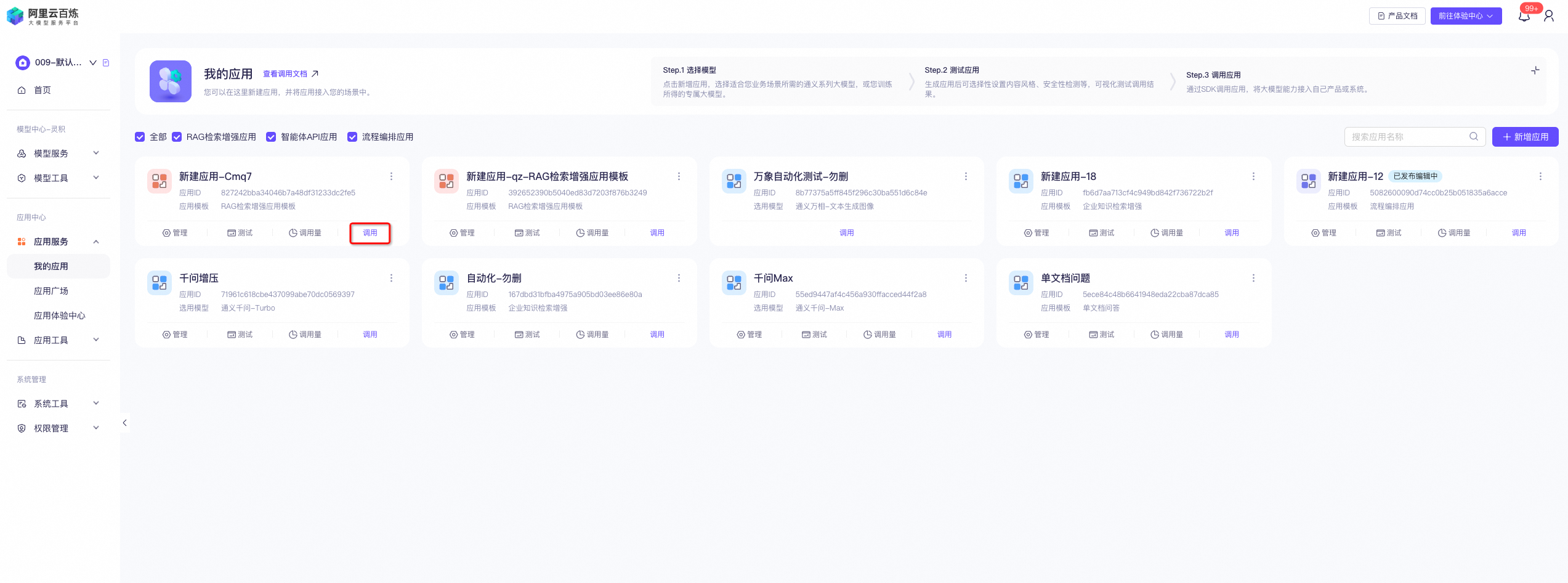The width and height of the screenshot is (1568, 583).
Task: Open more options for 新建应用-12
Action: coord(1540,176)
